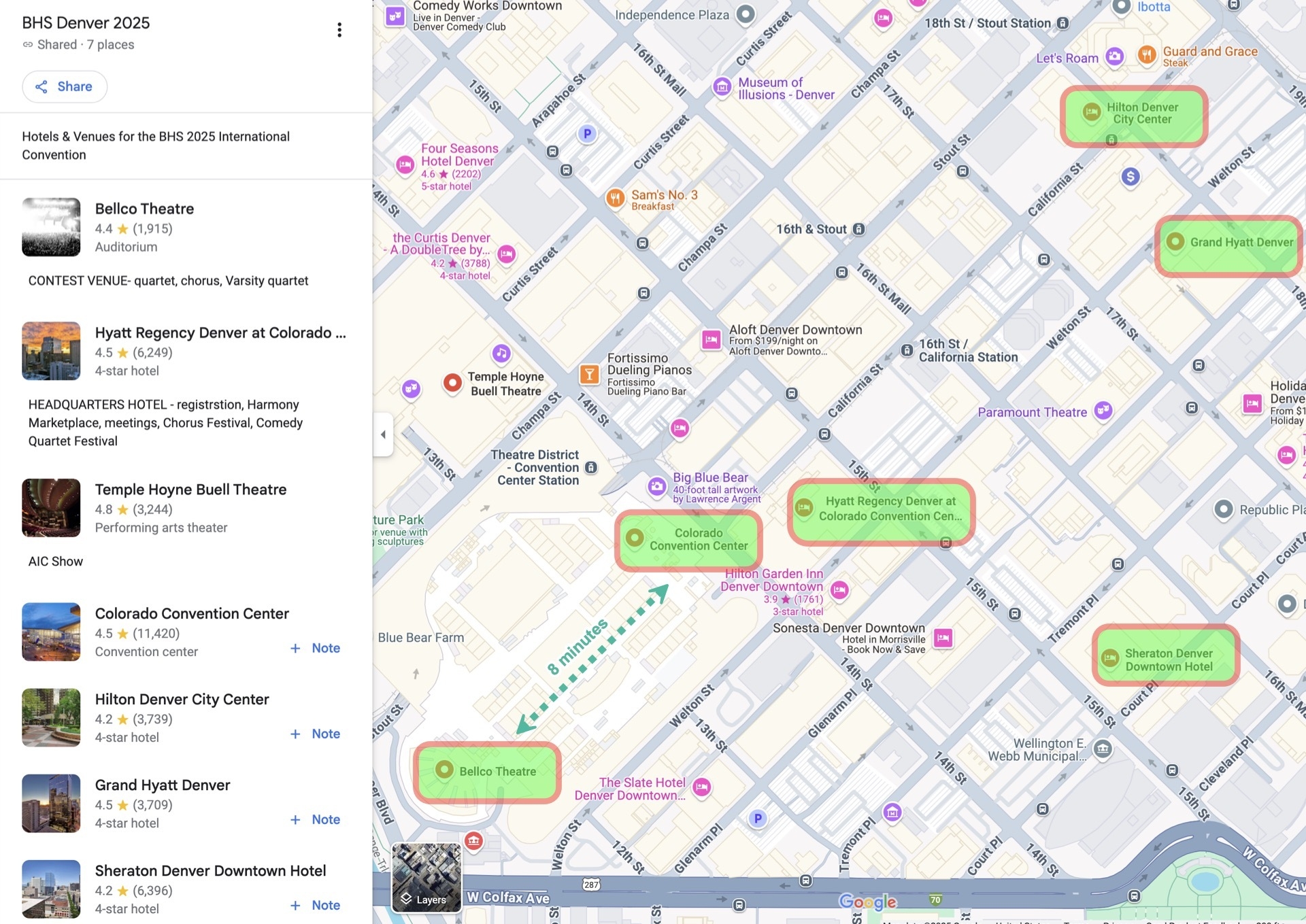Select Hyatt Regency Denver list entry title
Screen dimensions: 1306x924
220,332
